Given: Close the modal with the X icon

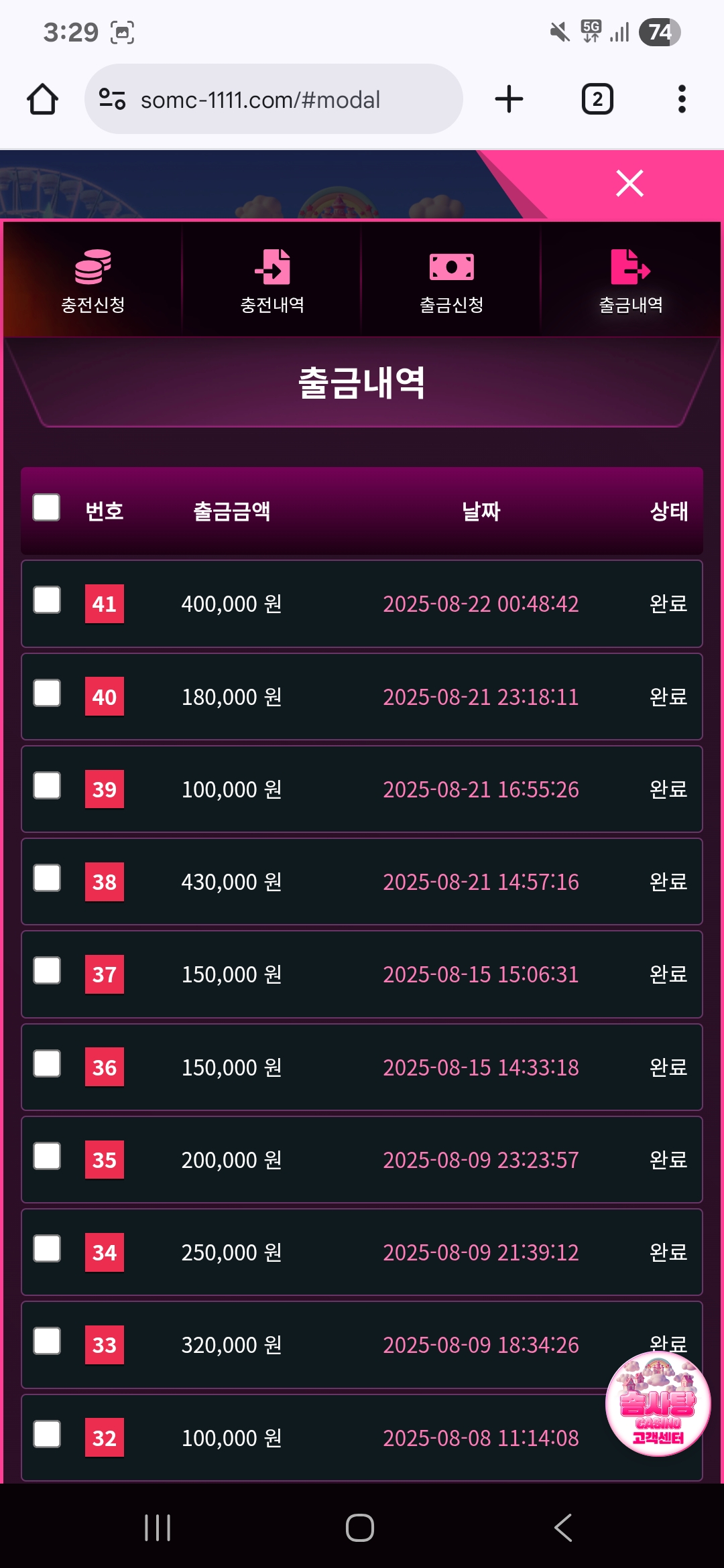Looking at the screenshot, I should [x=629, y=183].
